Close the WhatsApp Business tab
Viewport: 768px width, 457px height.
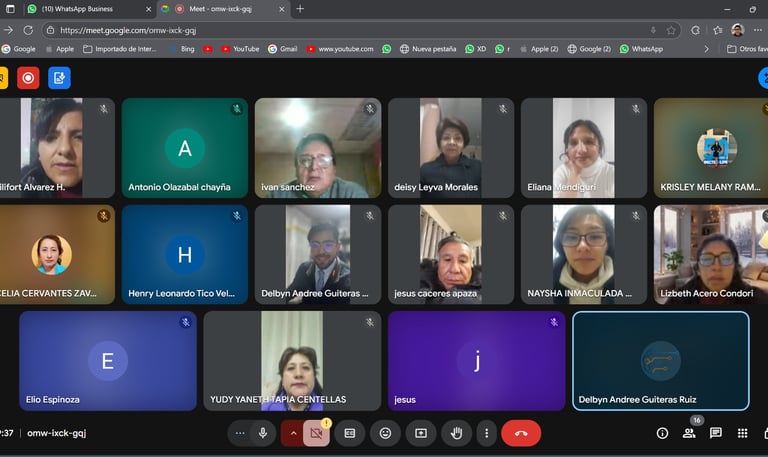click(148, 9)
